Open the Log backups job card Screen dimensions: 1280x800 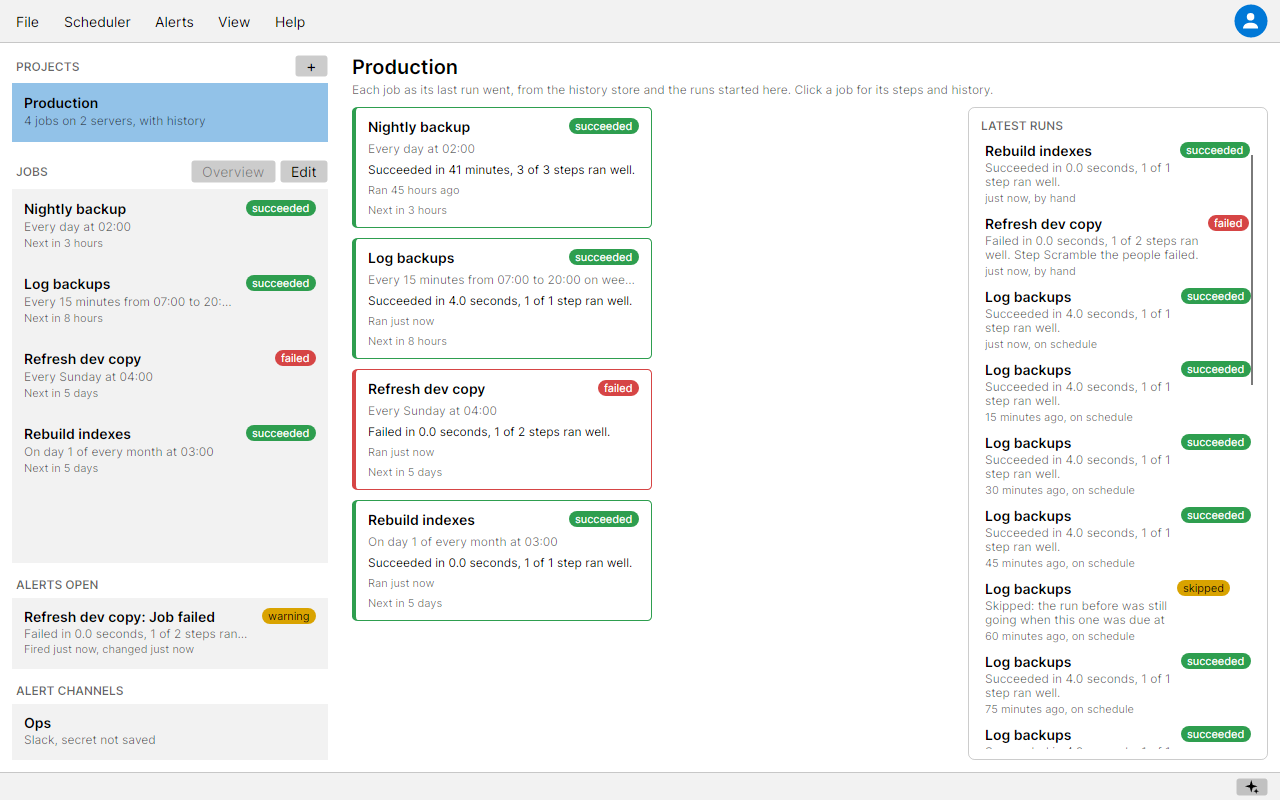pos(502,299)
